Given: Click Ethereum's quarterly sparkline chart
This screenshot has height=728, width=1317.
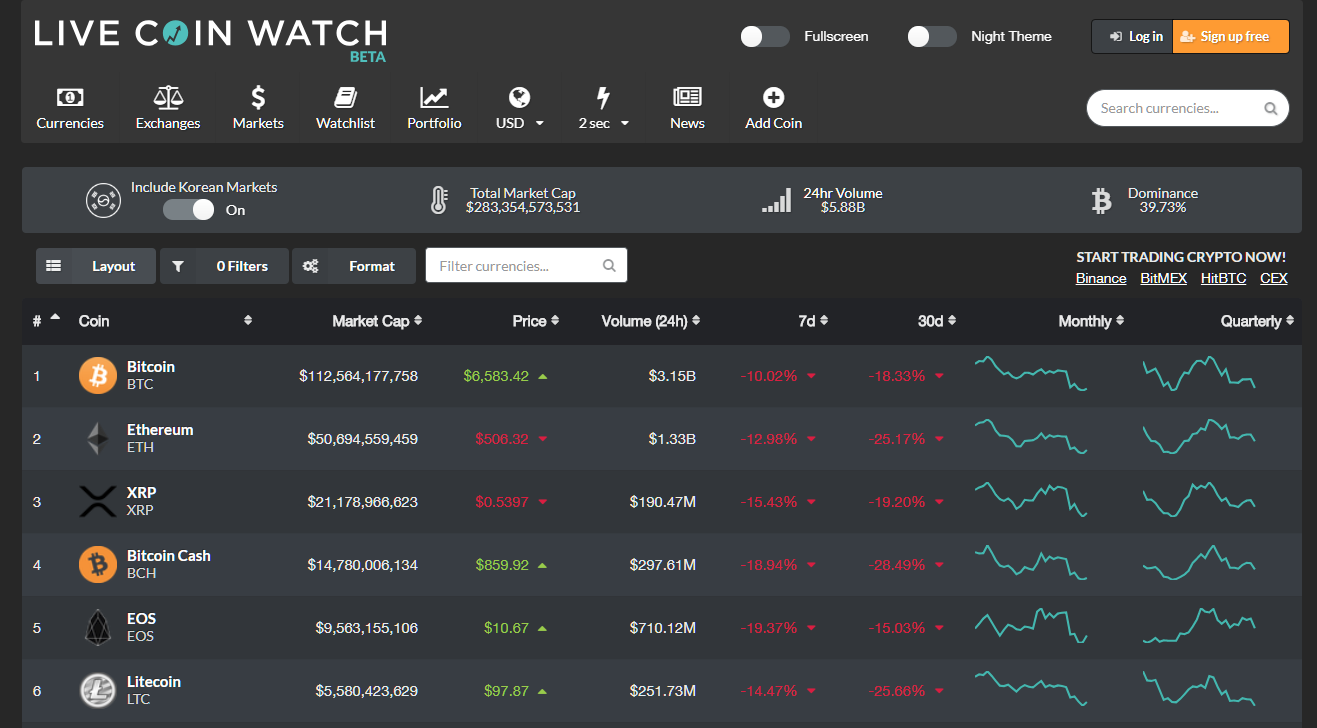Looking at the screenshot, I should click(x=1198, y=437).
